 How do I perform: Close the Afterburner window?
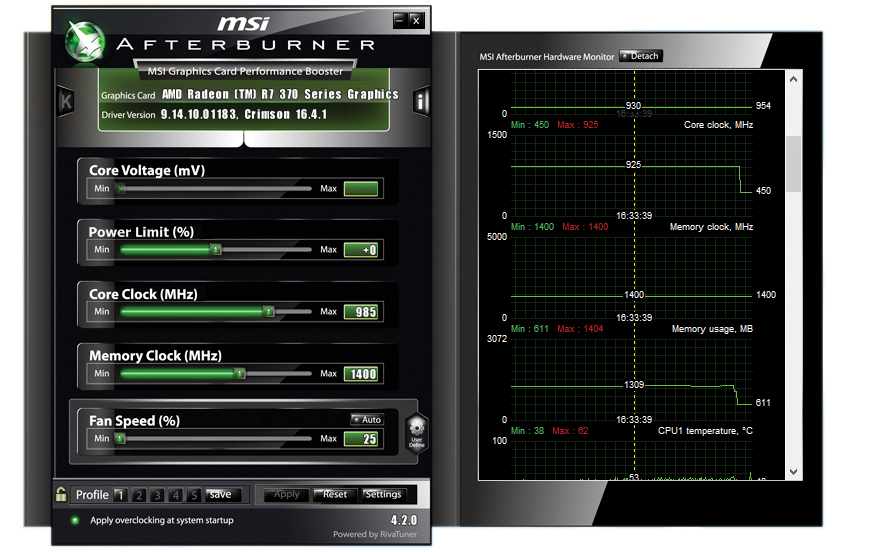pos(416,21)
